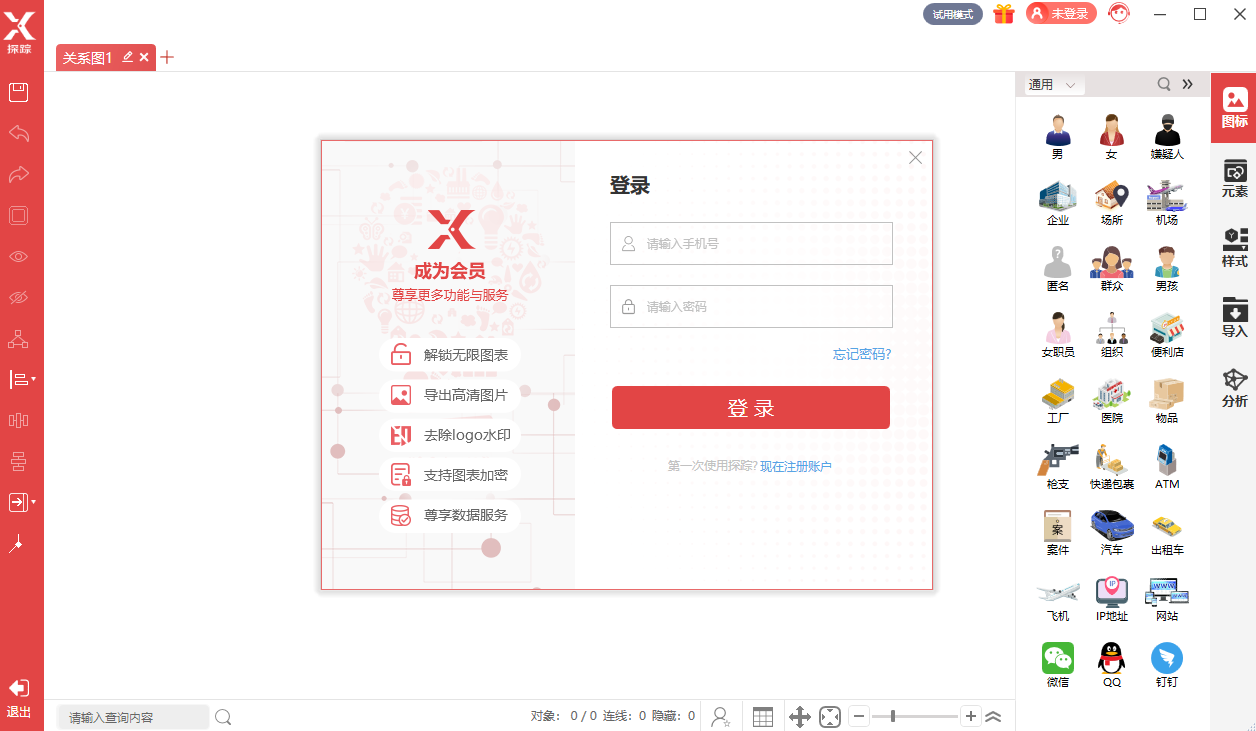The image size is (1256, 731).
Task: Click the phone number input field
Action: point(751,243)
